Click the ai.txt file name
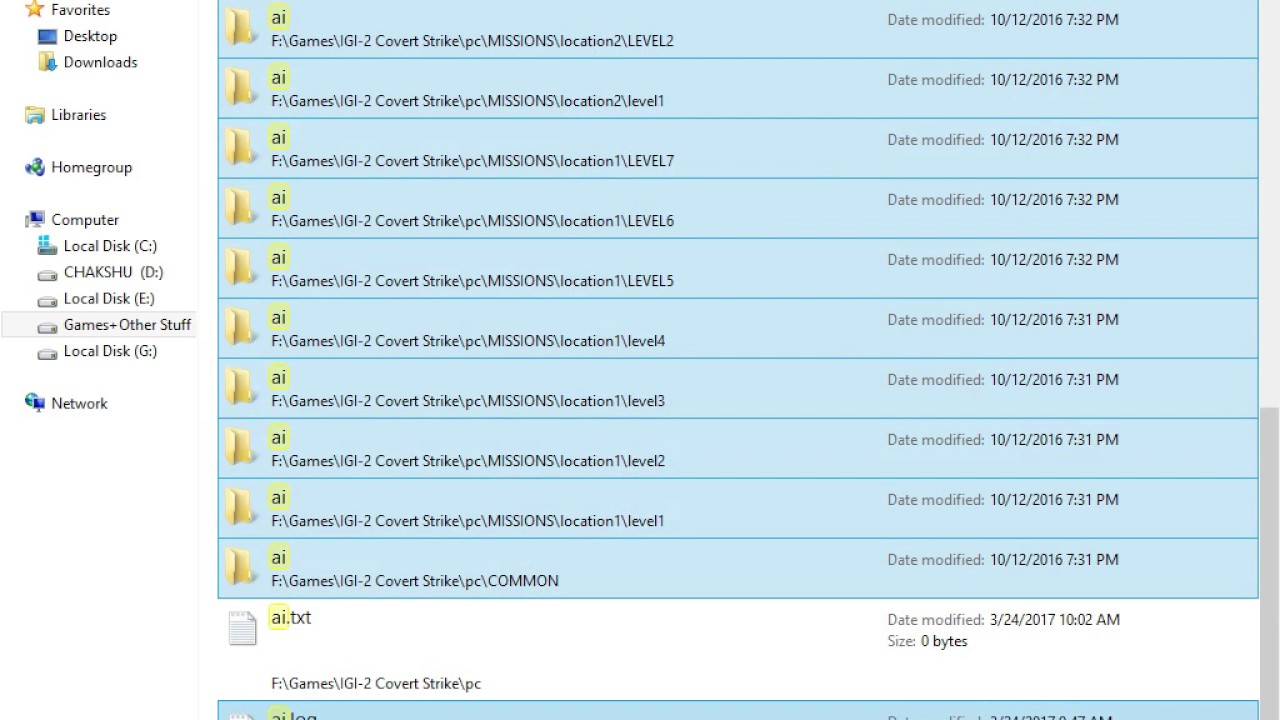1280x720 pixels. click(291, 618)
